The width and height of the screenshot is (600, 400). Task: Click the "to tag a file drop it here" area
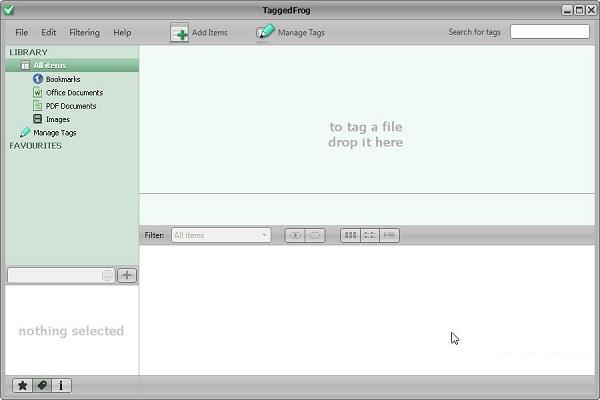(366, 134)
